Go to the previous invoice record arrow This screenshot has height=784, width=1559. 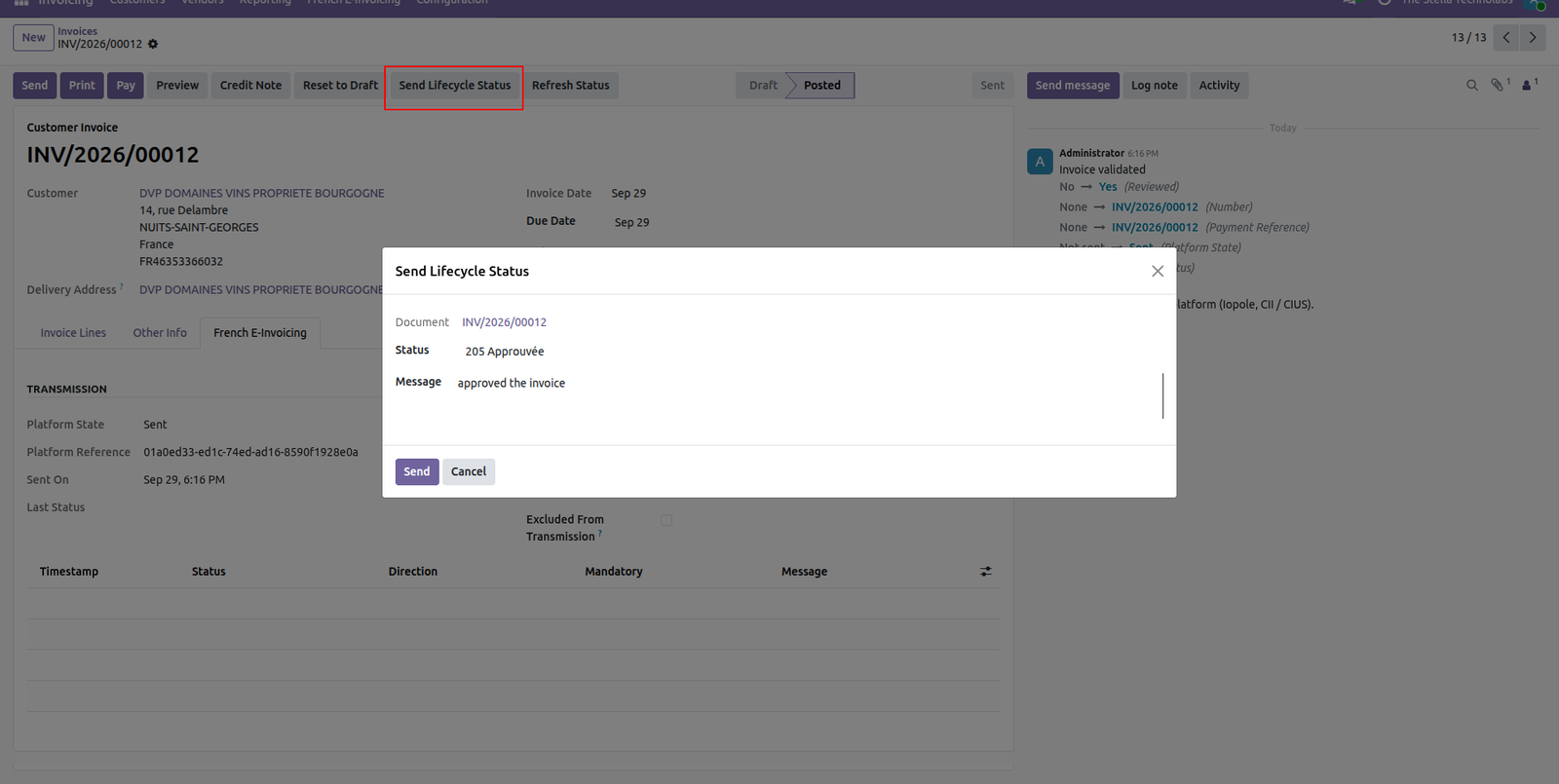[x=1506, y=38]
